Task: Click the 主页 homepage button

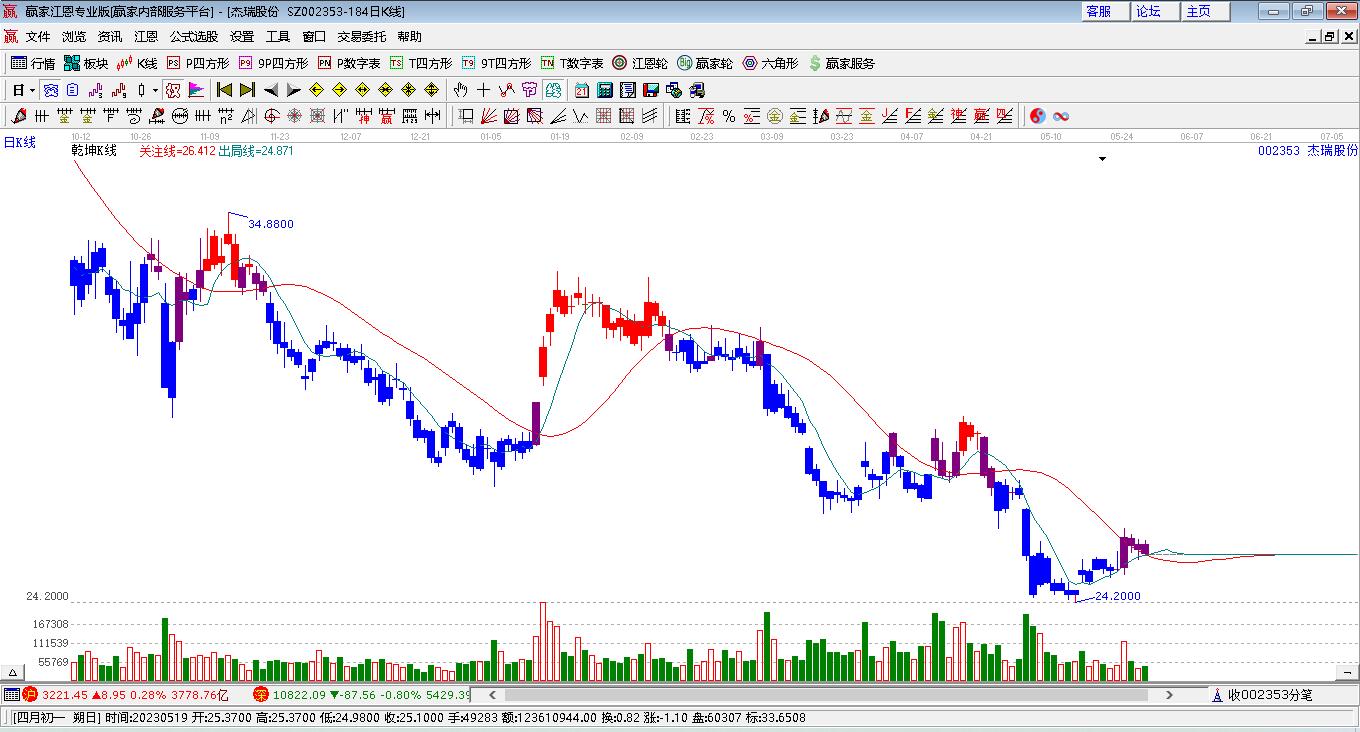Action: point(1205,11)
